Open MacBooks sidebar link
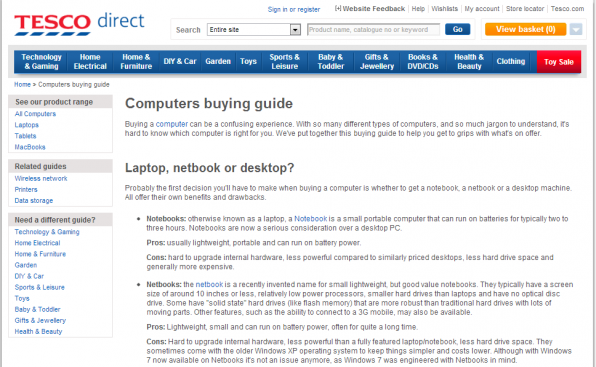596x367 pixels. click(x=30, y=147)
